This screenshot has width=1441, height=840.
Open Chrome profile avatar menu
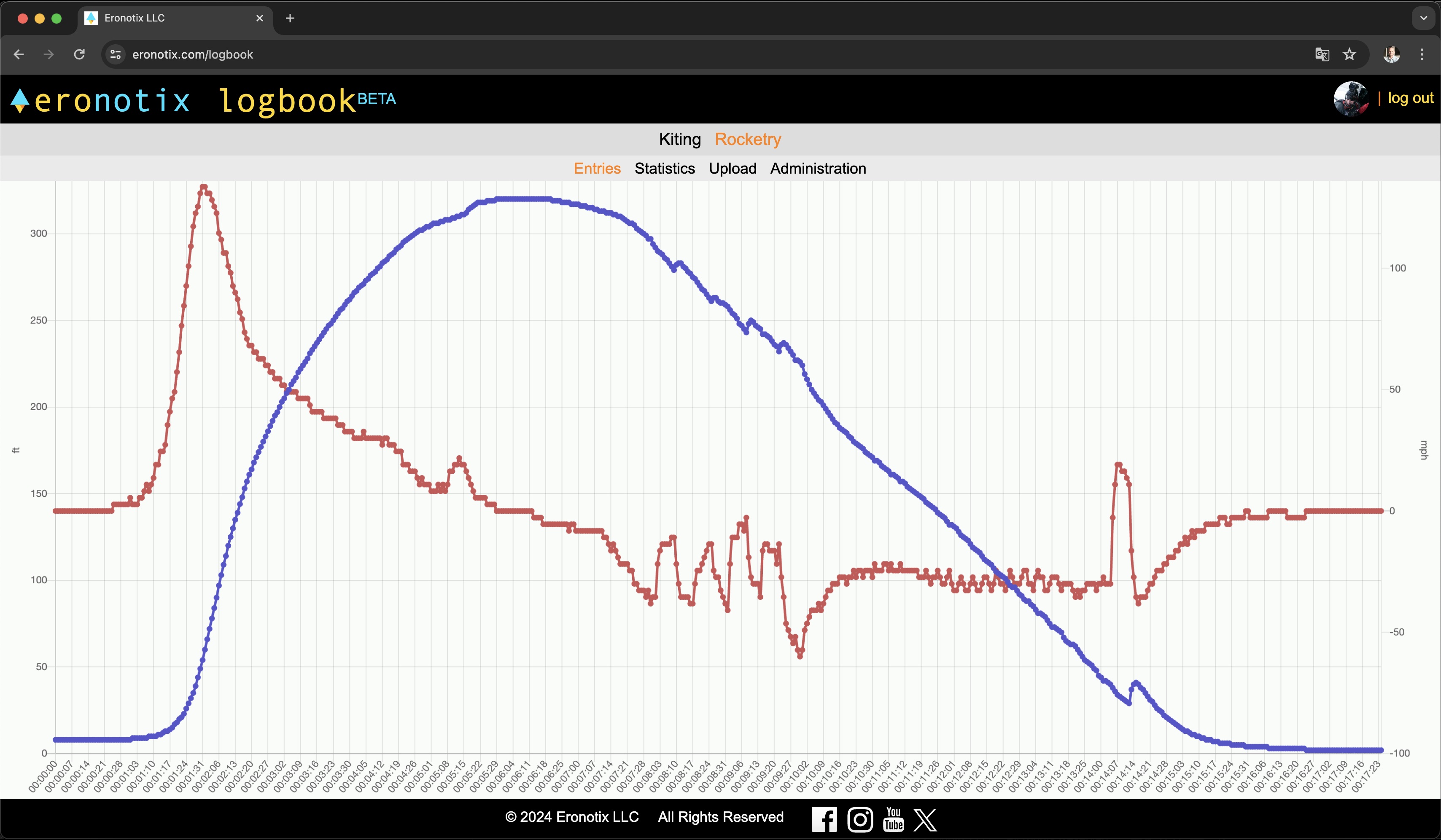[x=1391, y=54]
